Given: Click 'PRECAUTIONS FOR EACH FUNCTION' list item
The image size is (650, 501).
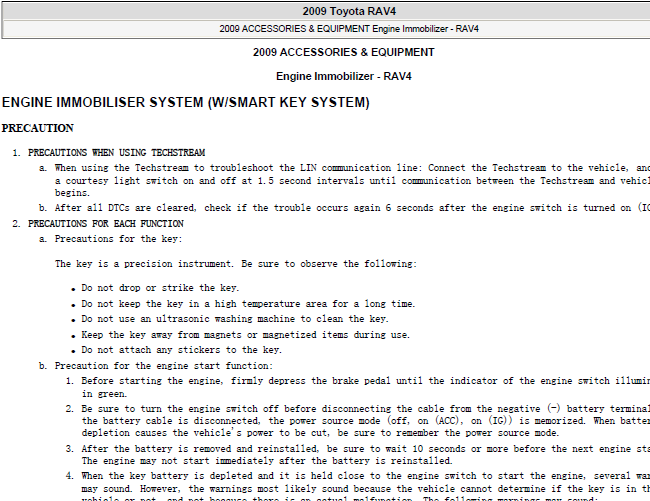Looking at the screenshot, I should pos(106,224).
